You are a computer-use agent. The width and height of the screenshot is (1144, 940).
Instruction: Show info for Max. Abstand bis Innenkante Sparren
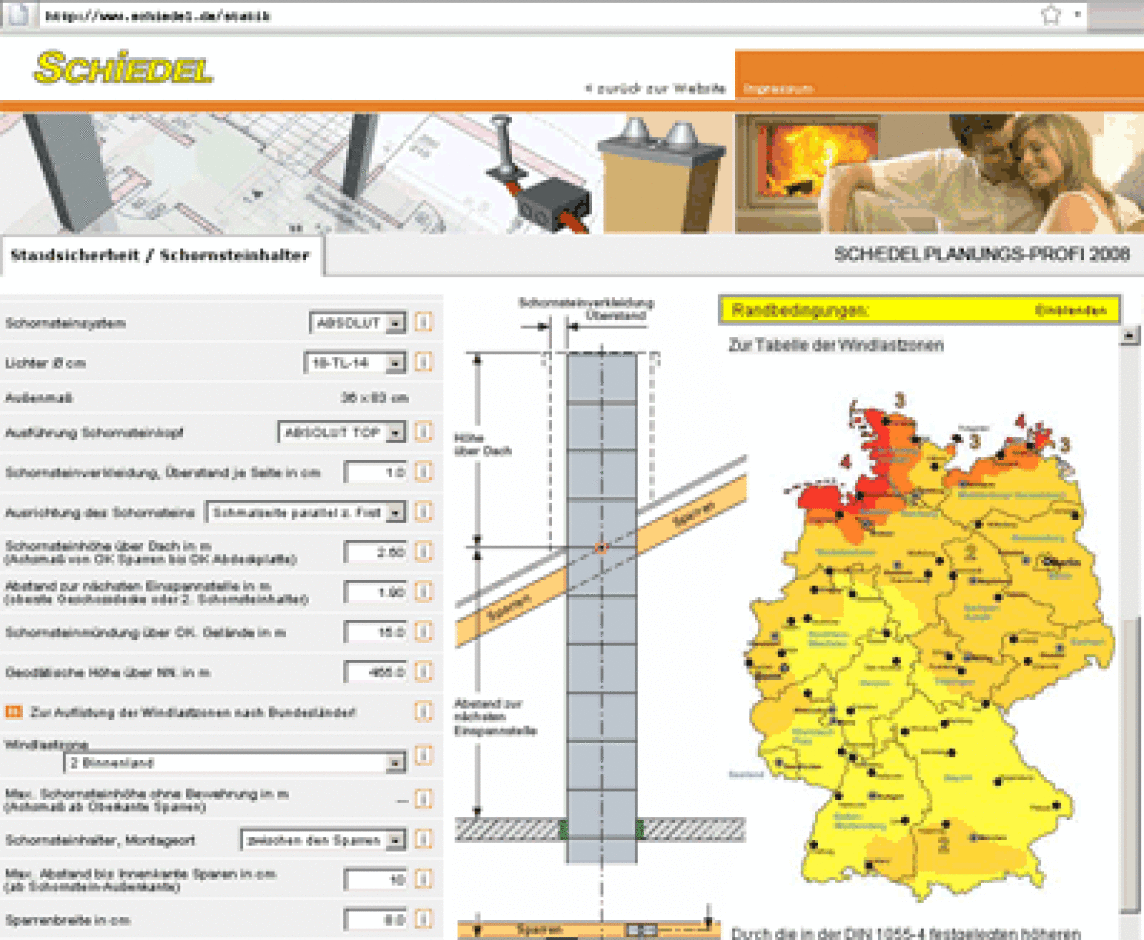424,879
